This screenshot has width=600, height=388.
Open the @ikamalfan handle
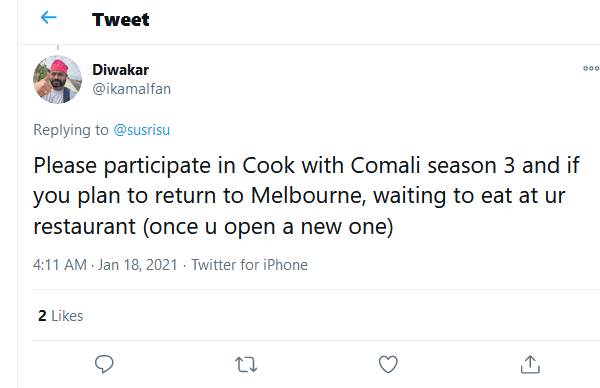(132, 89)
